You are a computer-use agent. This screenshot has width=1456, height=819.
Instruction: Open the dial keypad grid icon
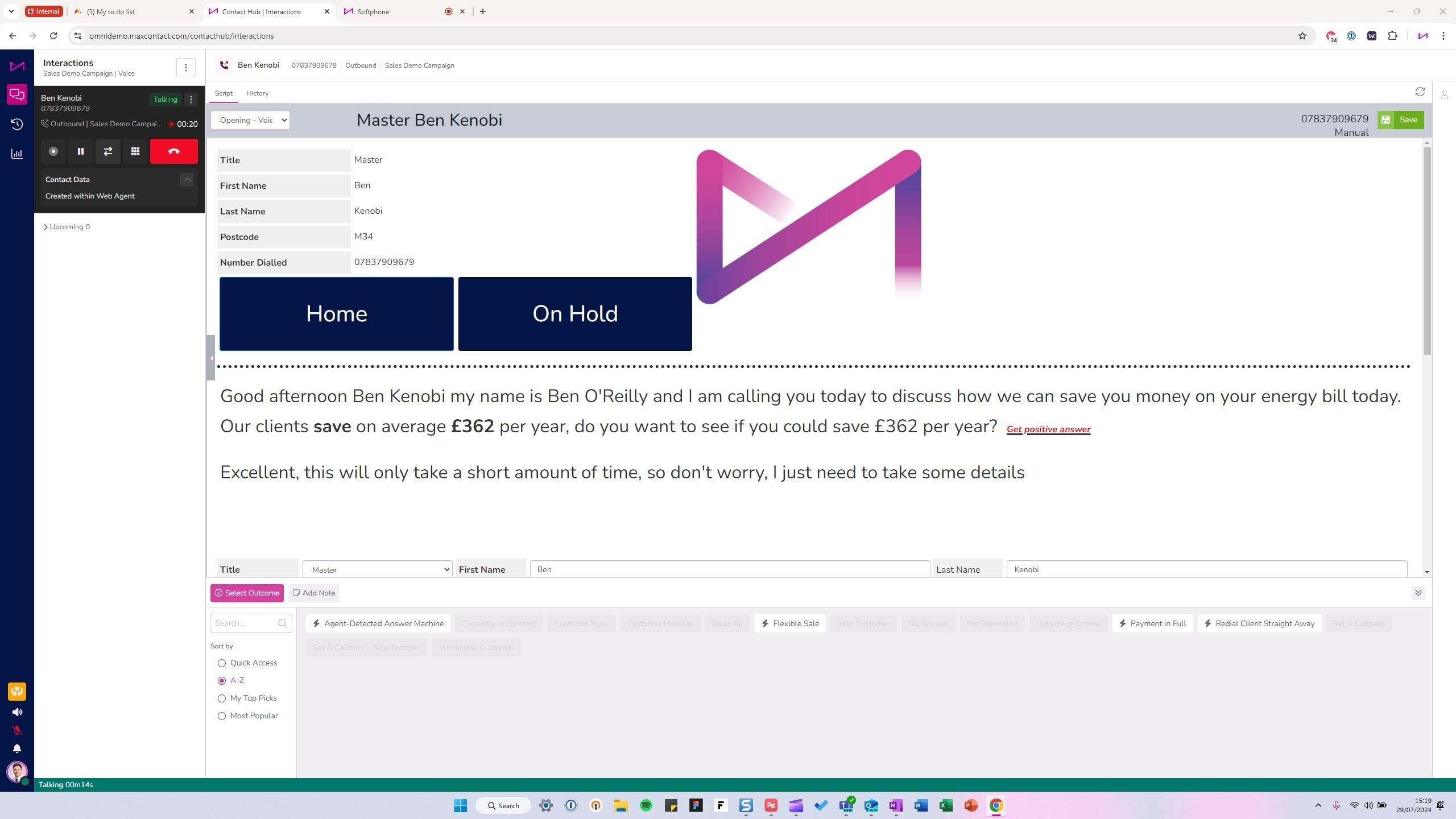[135, 151]
